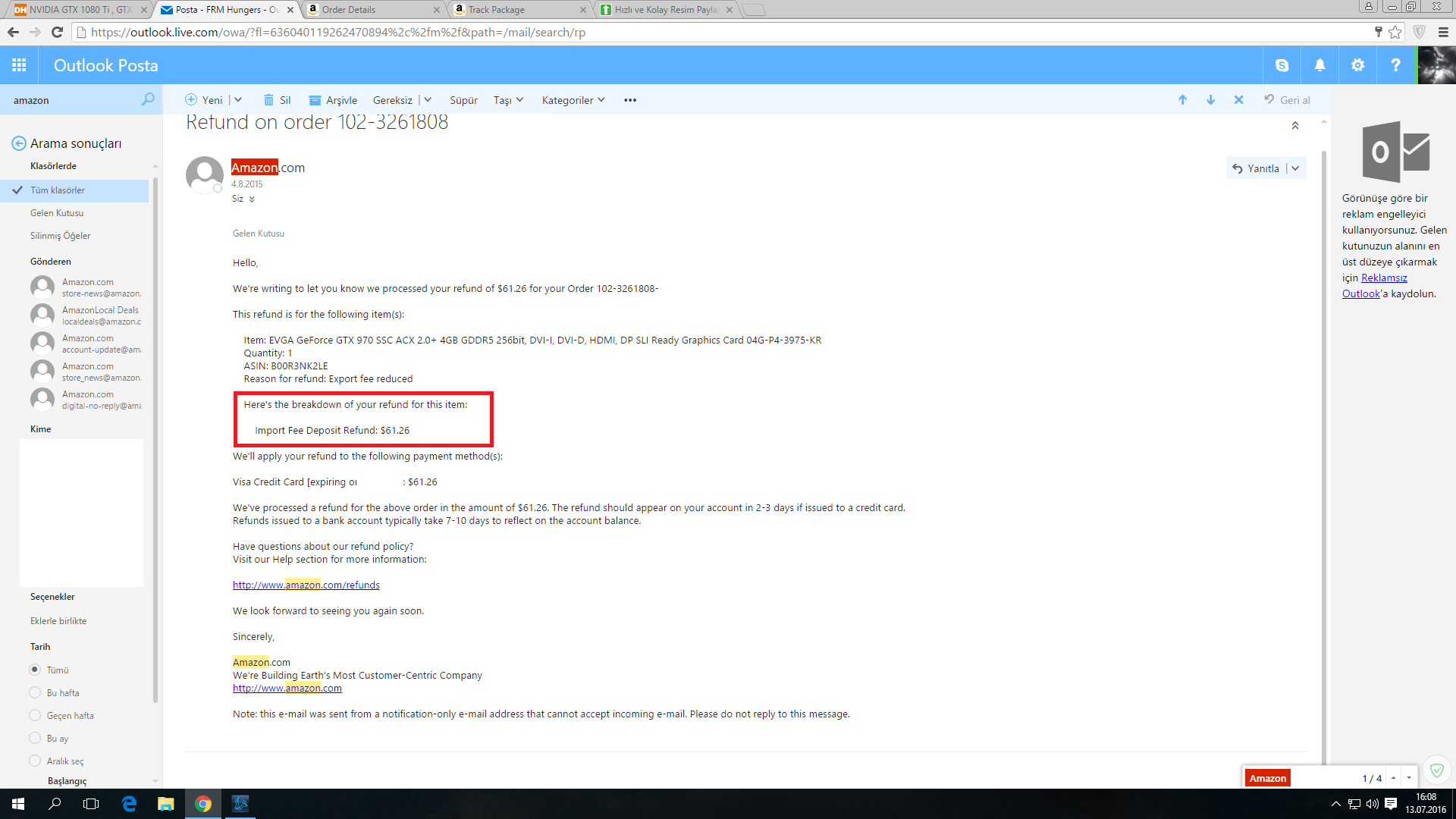Image resolution: width=1456 pixels, height=819 pixels.
Task: Click amazon search input field
Action: [x=74, y=100]
